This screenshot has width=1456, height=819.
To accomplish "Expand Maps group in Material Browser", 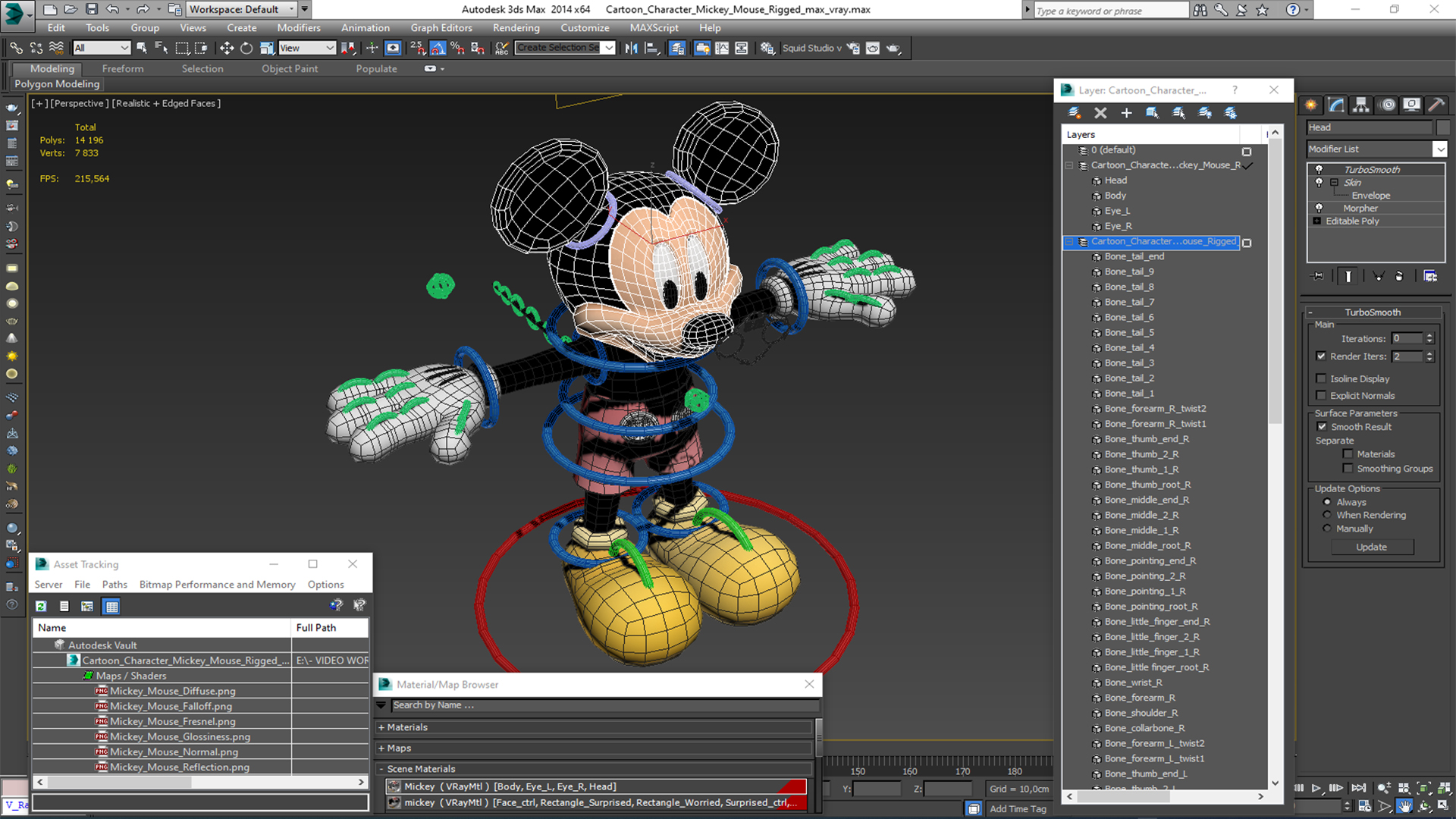I will tap(381, 748).
